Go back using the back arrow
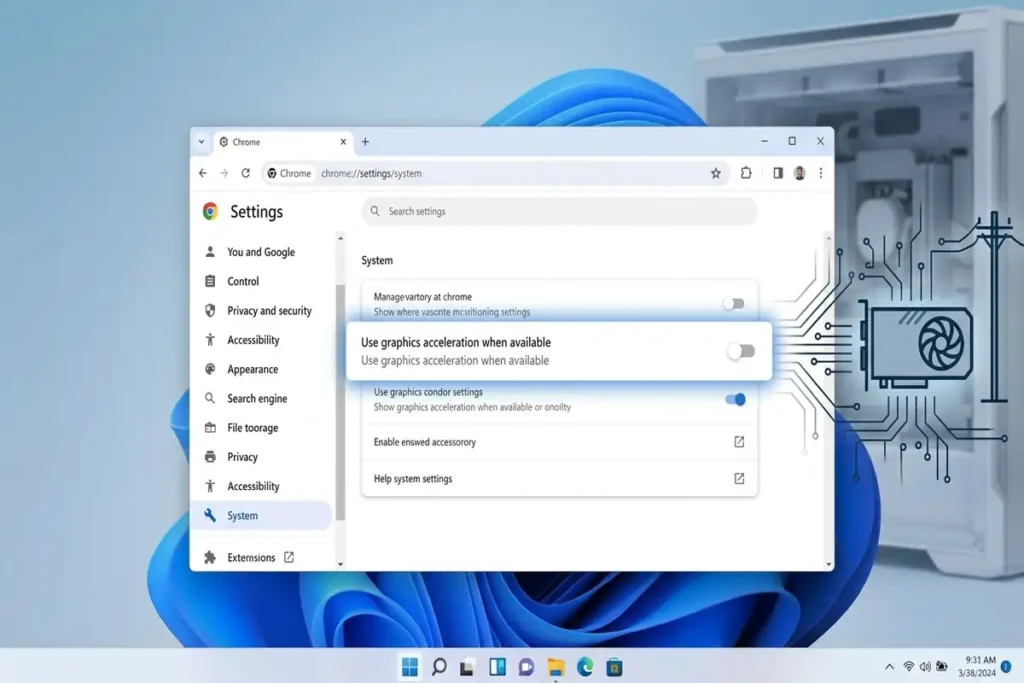 [203, 173]
